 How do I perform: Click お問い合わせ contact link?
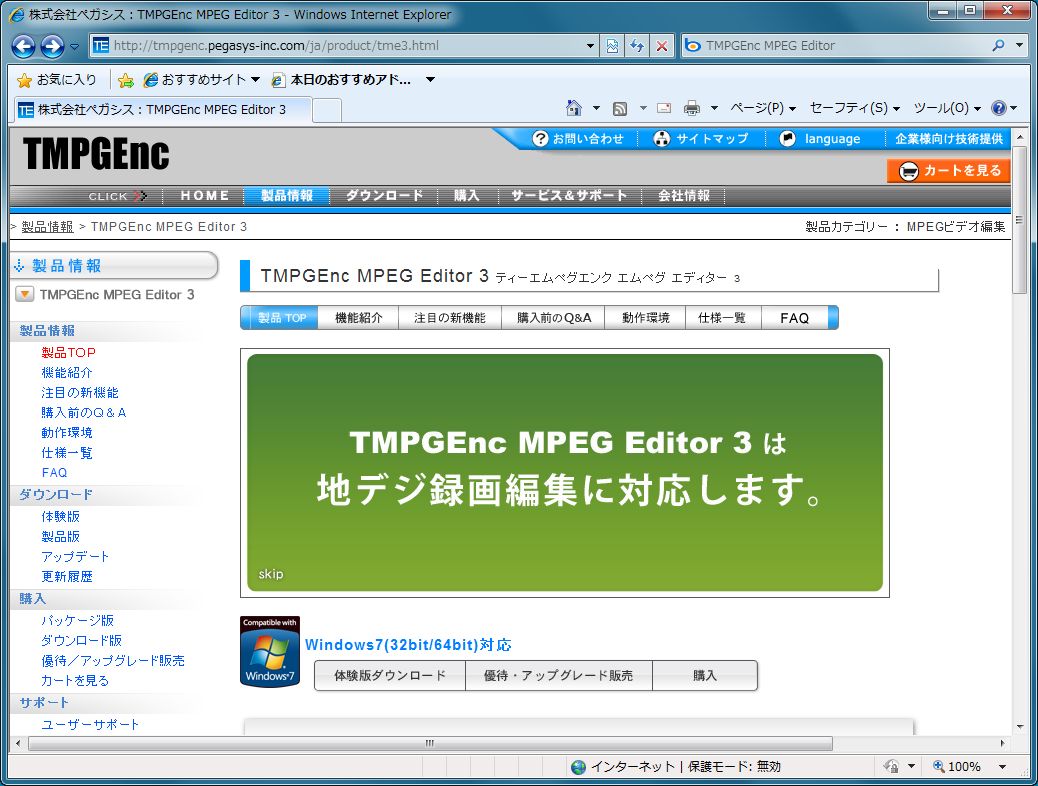pyautogui.click(x=579, y=139)
